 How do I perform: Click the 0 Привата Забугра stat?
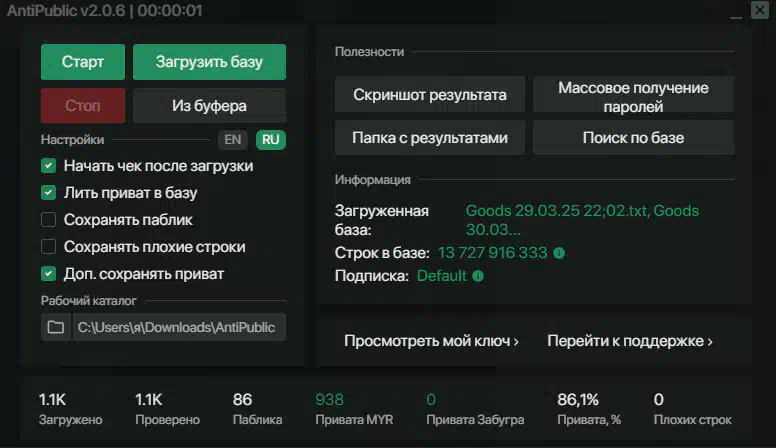[475, 409]
